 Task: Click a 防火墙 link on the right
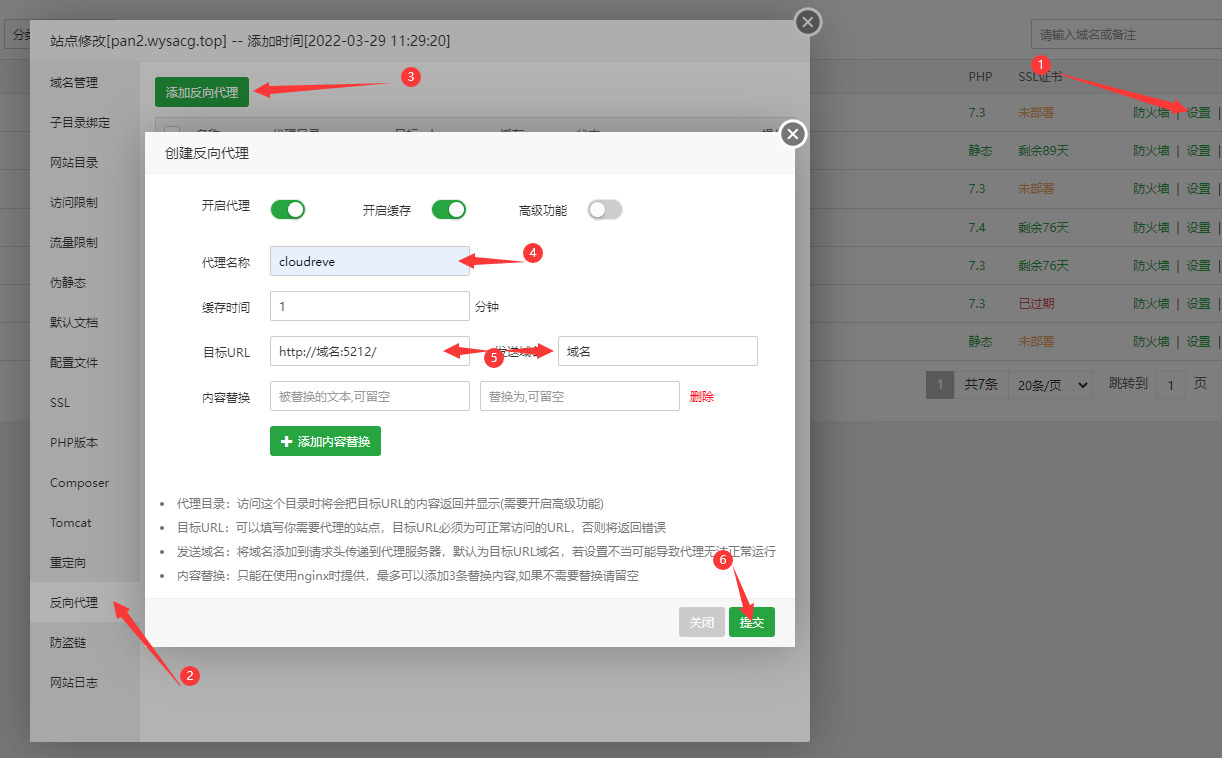tap(1151, 112)
